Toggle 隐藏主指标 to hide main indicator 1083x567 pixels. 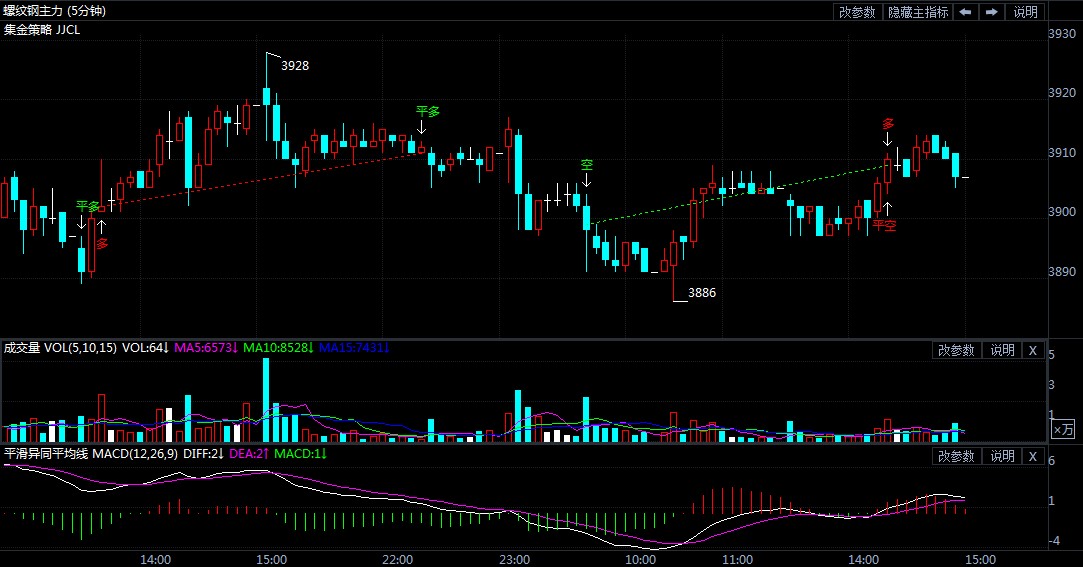click(917, 12)
